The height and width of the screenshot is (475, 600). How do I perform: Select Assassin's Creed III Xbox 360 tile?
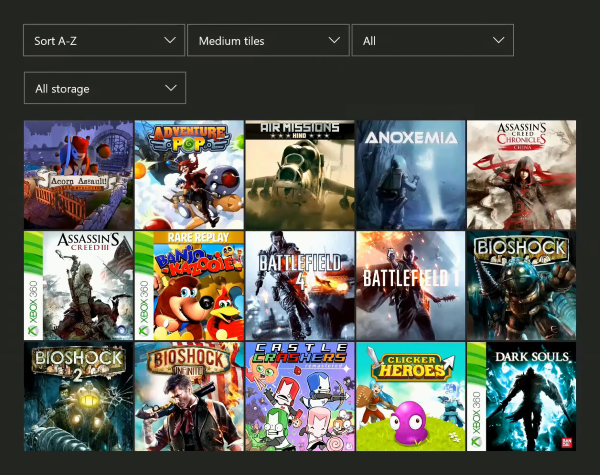78,286
